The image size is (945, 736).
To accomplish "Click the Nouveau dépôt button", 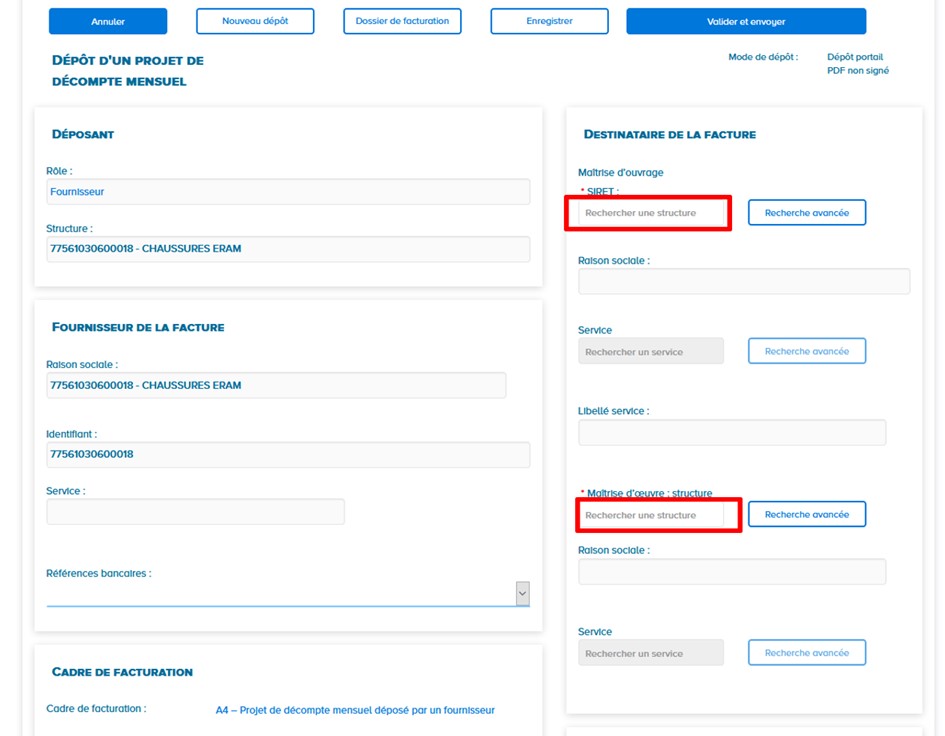I will (x=257, y=20).
